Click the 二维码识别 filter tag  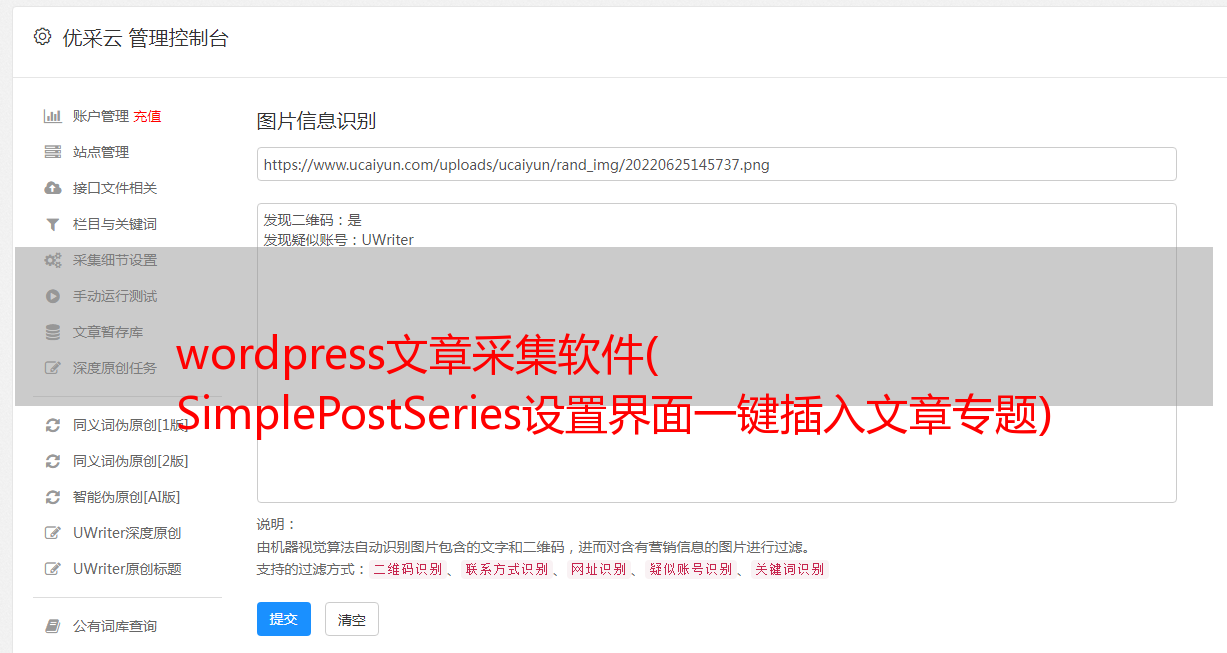tap(408, 569)
